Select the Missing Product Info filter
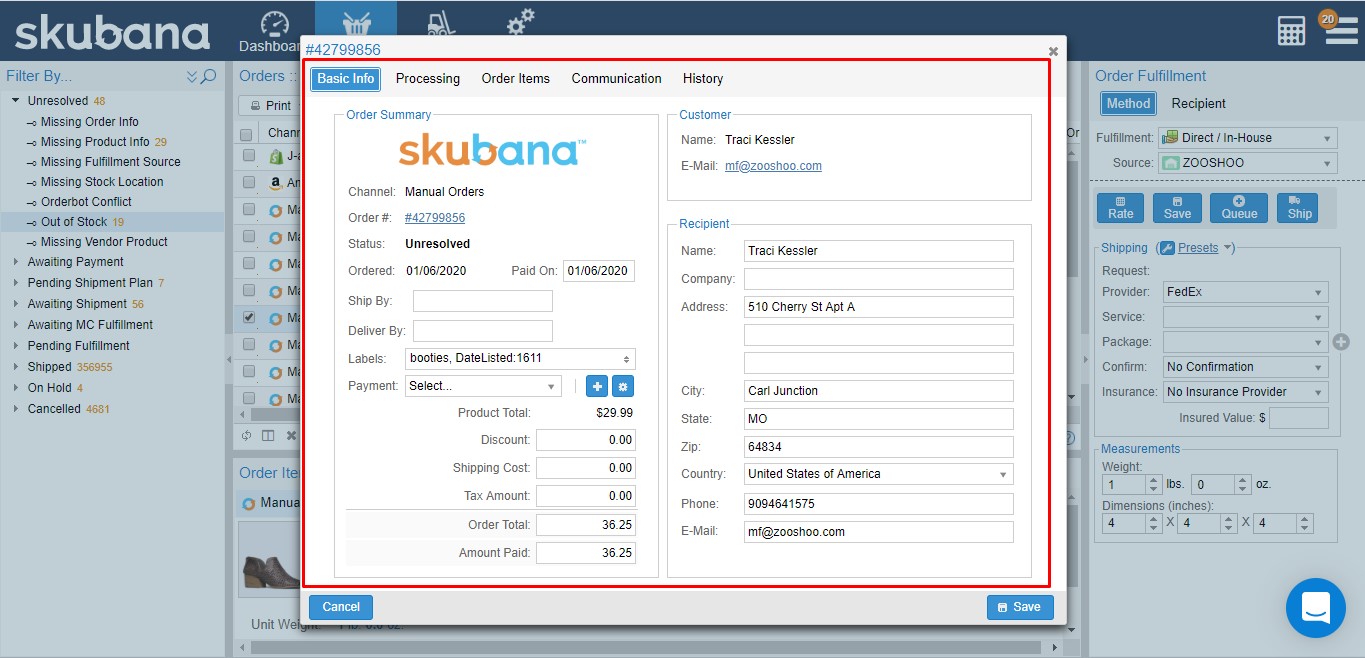The image size is (1365, 658). [95, 142]
